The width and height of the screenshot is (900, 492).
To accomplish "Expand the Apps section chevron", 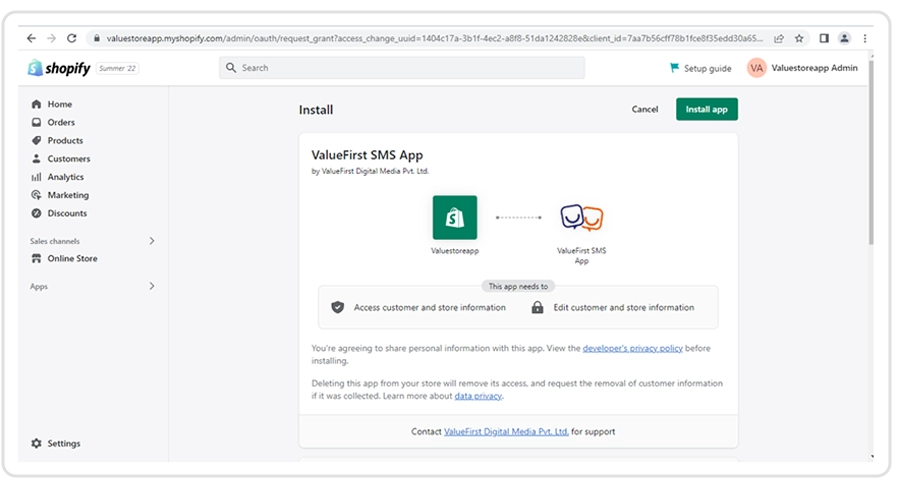I will (152, 286).
